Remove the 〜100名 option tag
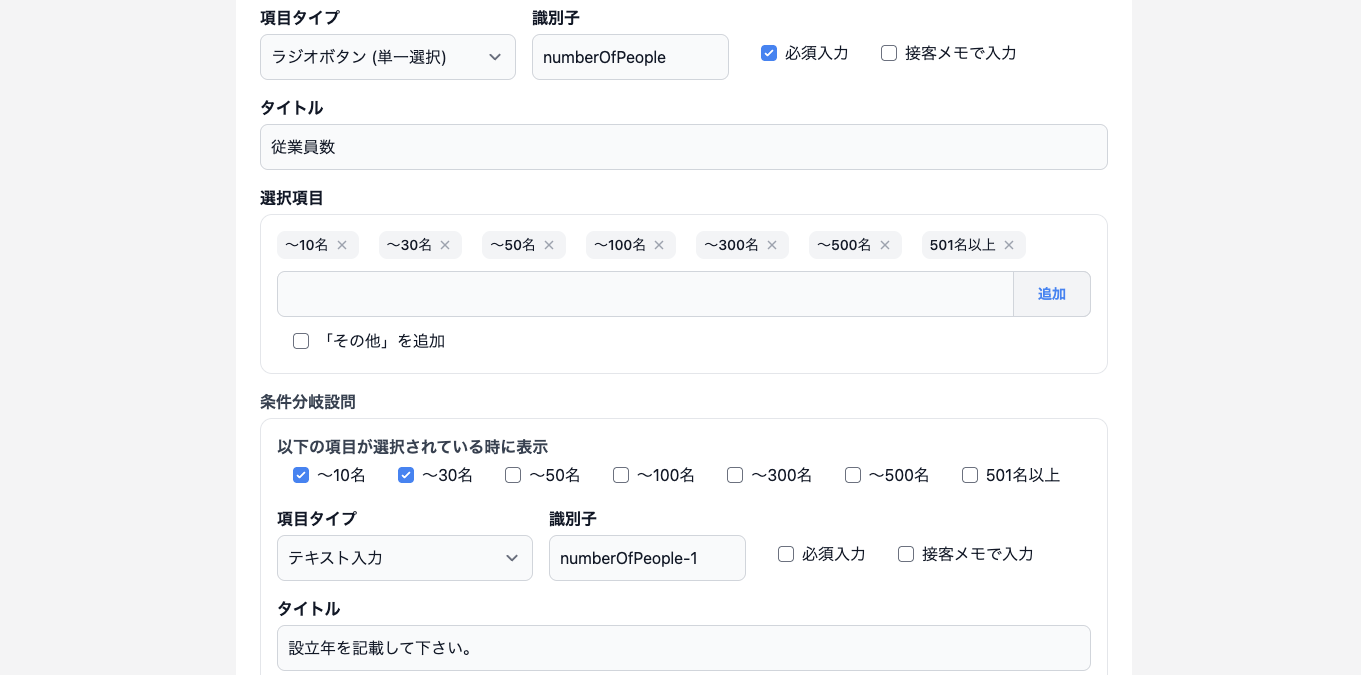1361x675 pixels. (x=659, y=245)
